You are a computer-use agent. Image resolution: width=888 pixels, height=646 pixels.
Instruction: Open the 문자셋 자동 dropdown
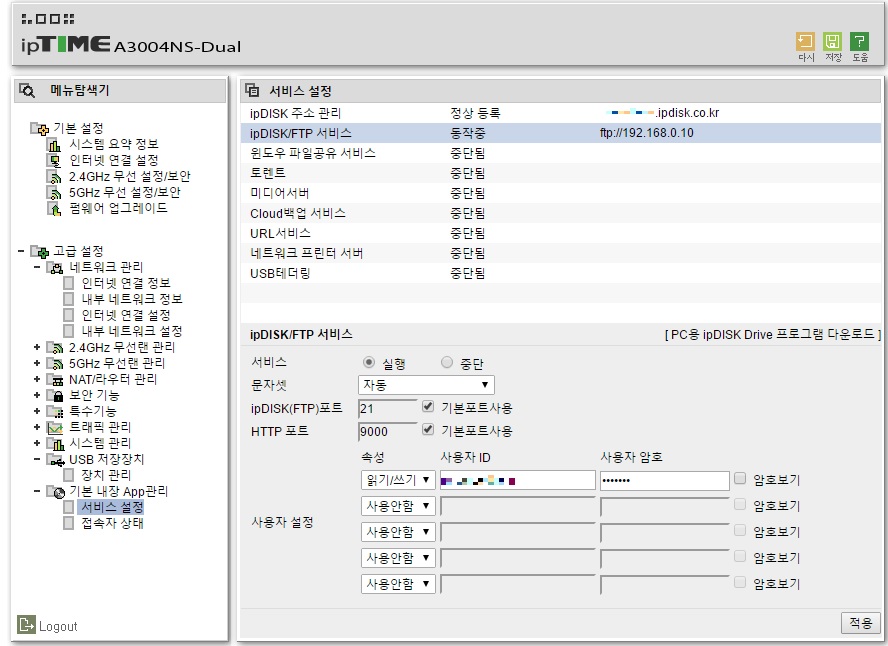(426, 385)
